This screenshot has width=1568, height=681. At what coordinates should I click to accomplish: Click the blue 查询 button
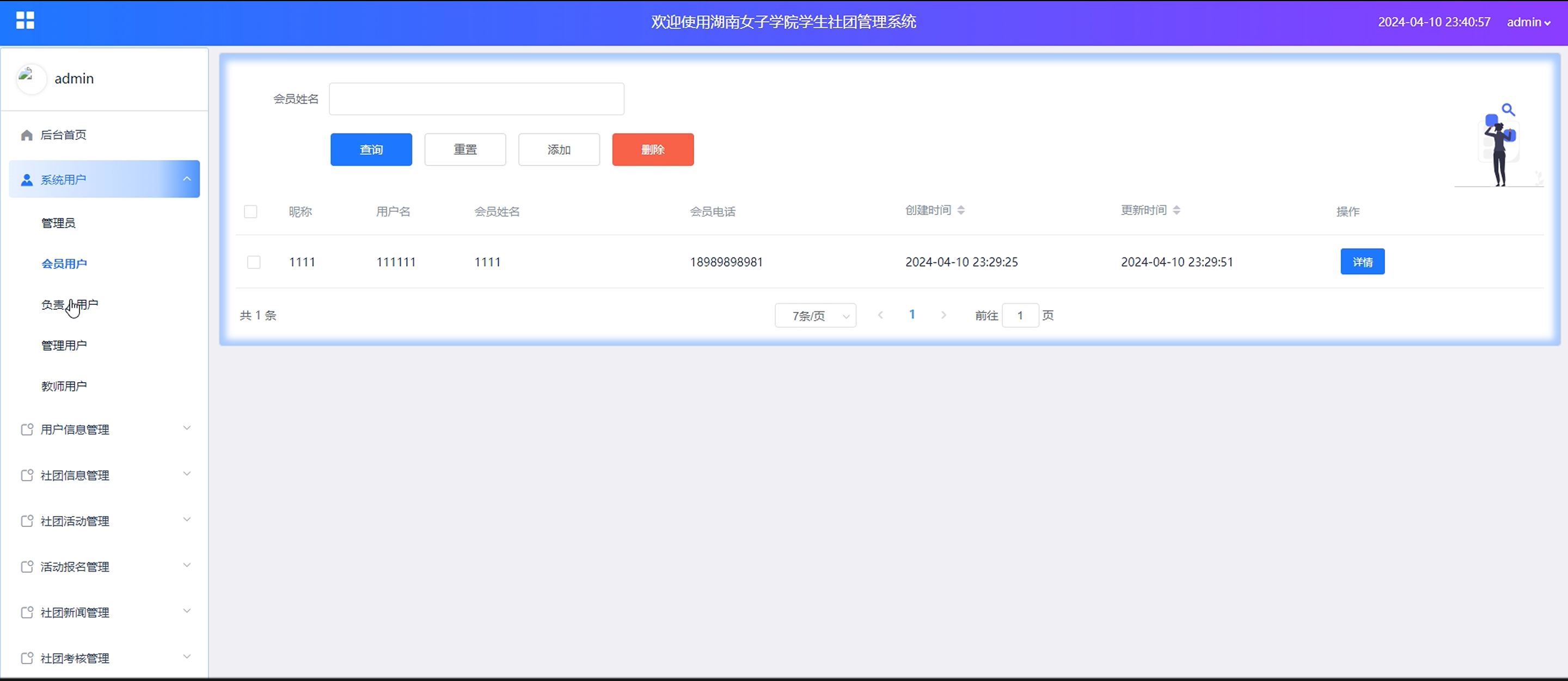pyautogui.click(x=371, y=150)
